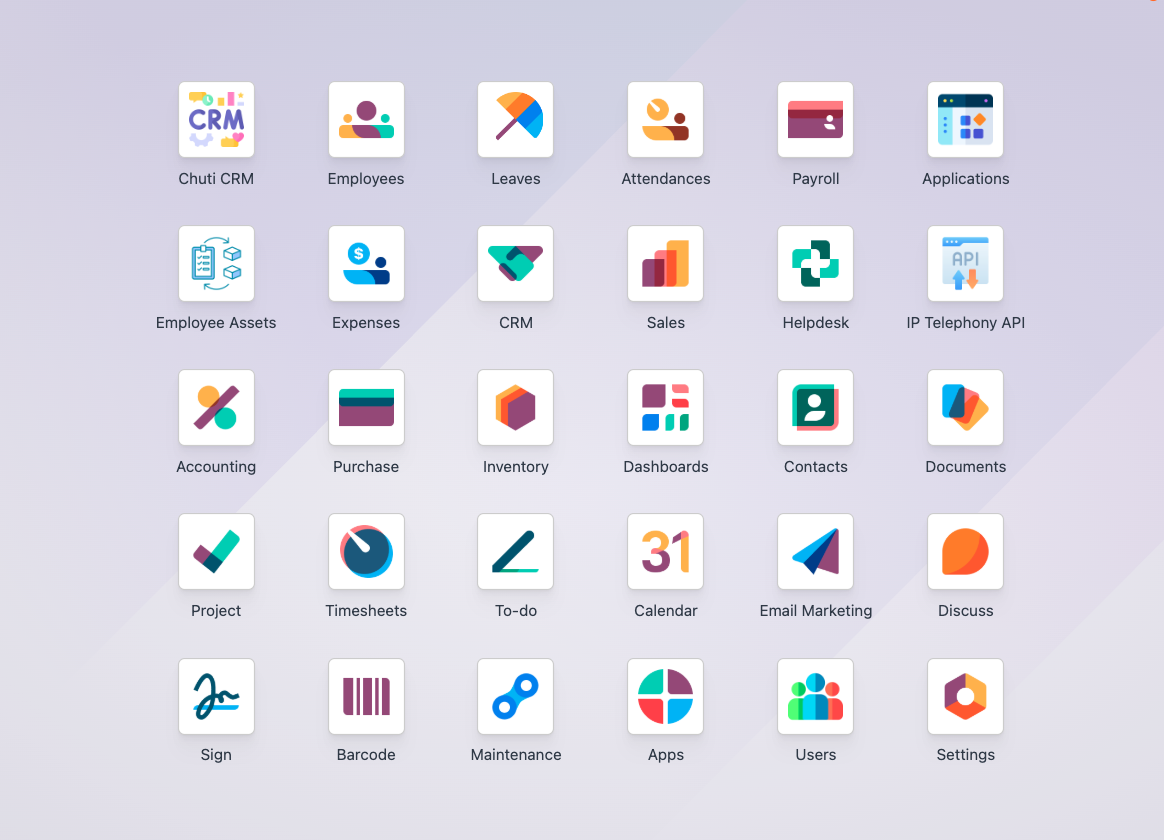
Task: Launch the Expenses app
Action: click(x=366, y=263)
